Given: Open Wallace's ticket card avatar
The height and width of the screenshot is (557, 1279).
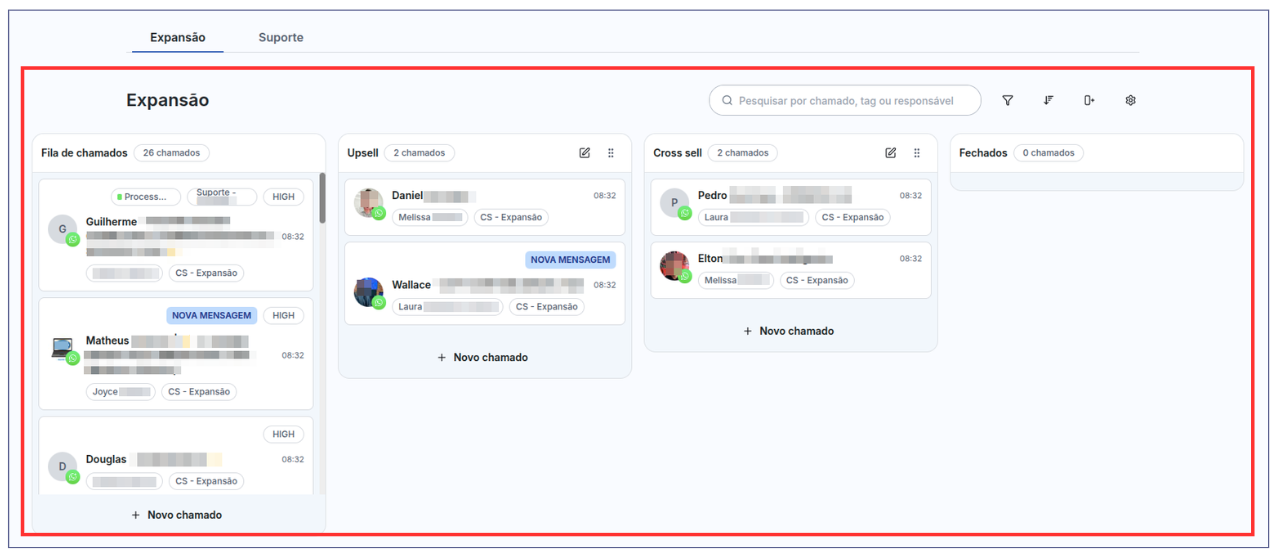Looking at the screenshot, I should (x=368, y=292).
